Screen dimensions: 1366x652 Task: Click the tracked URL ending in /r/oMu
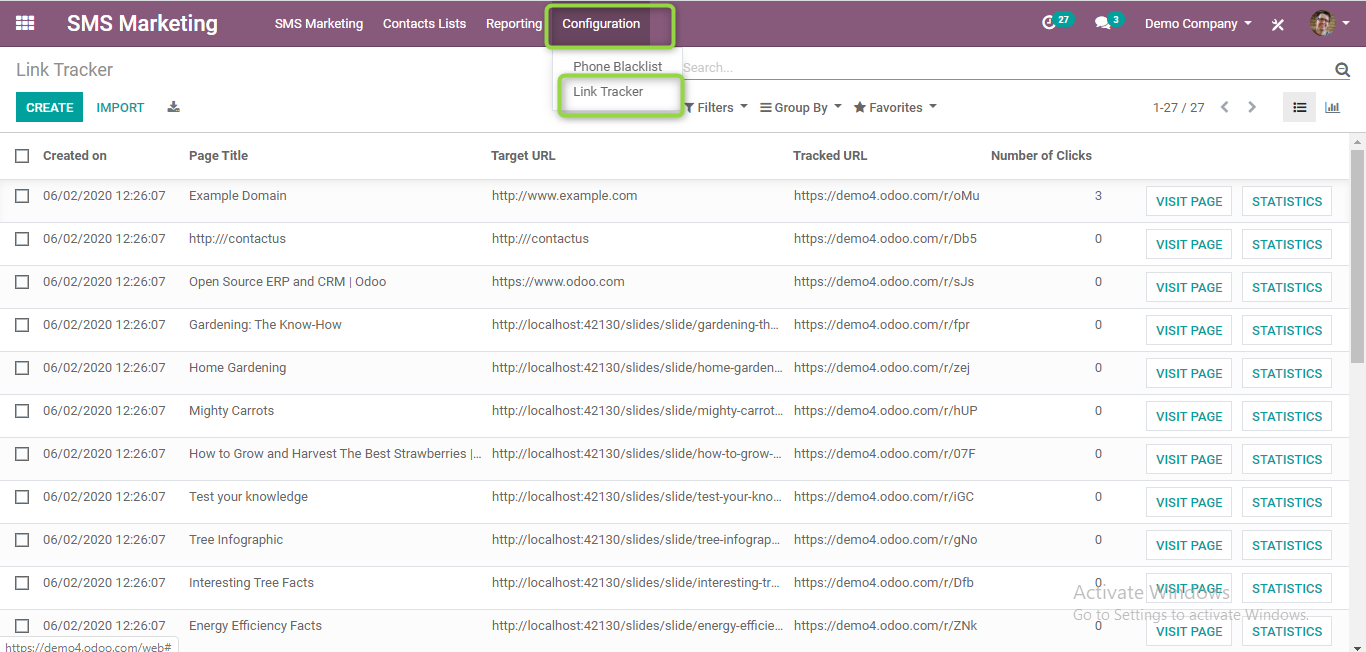pos(886,196)
